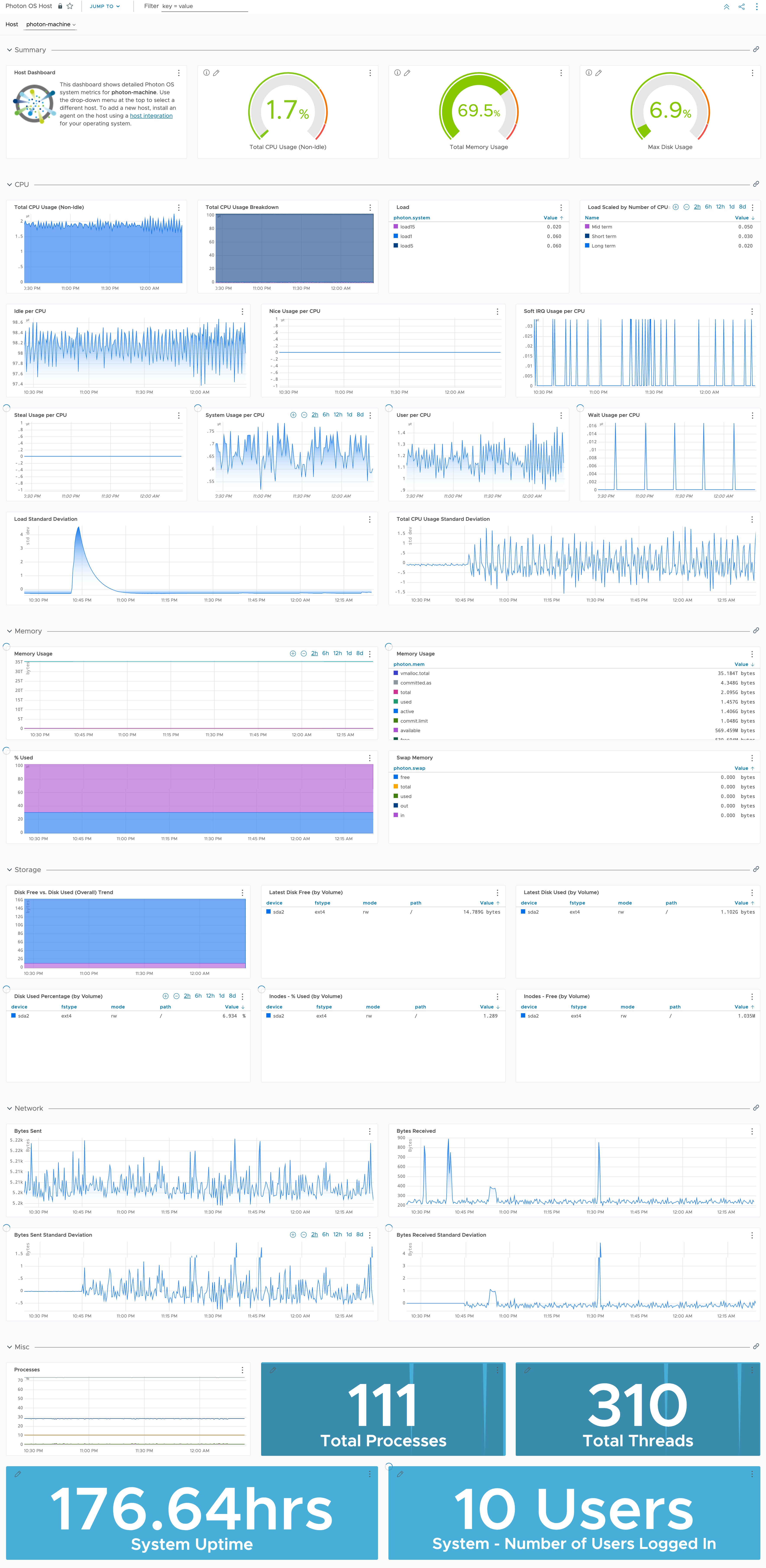Open dashboard options kebab menu in header
Screen dimensions: 766x1568
click(757, 7)
